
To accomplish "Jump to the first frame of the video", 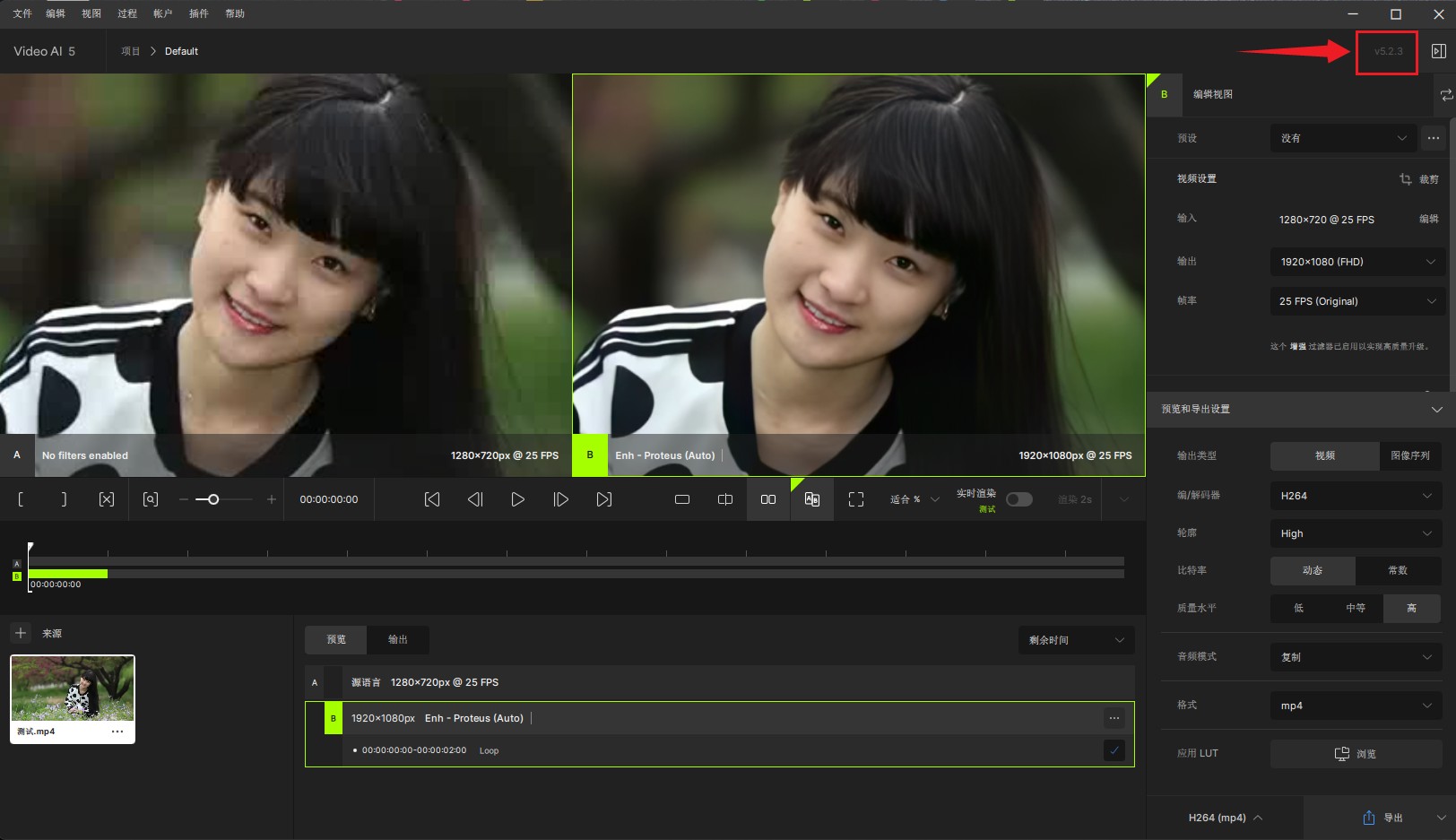I will [431, 499].
